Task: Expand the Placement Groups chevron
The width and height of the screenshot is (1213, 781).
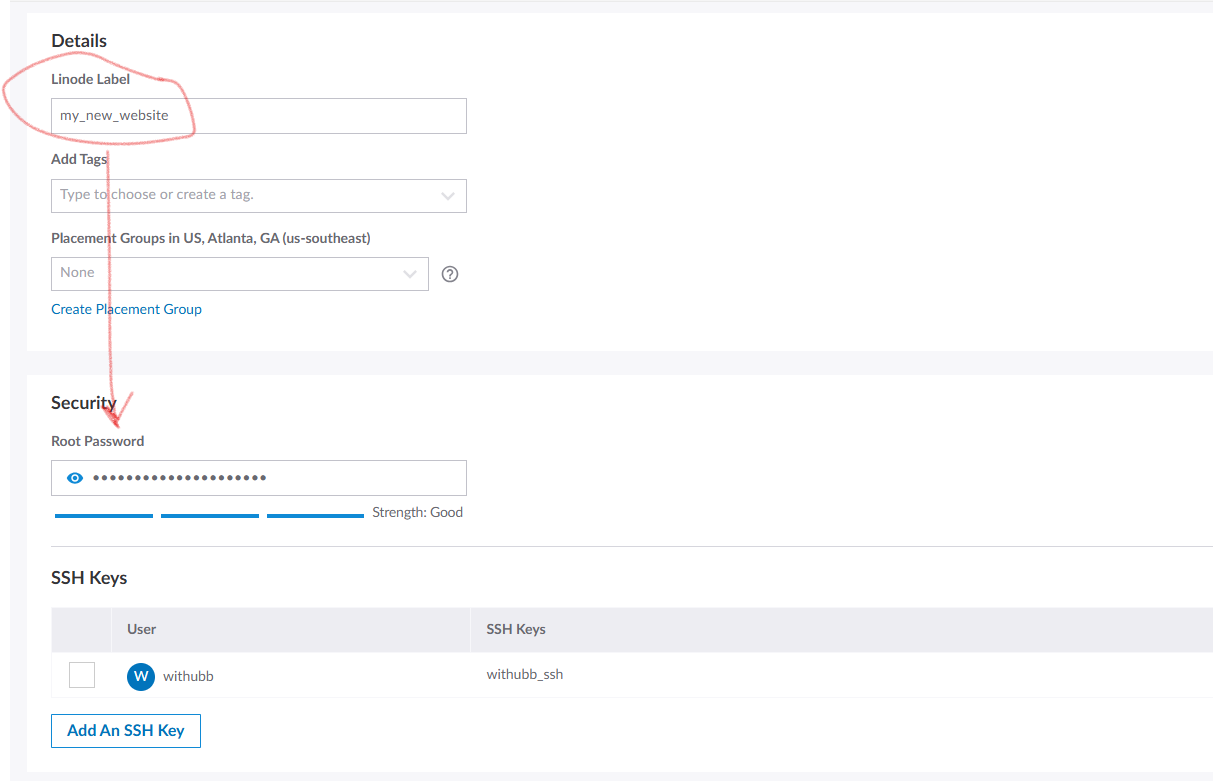Action: pyautogui.click(x=410, y=274)
